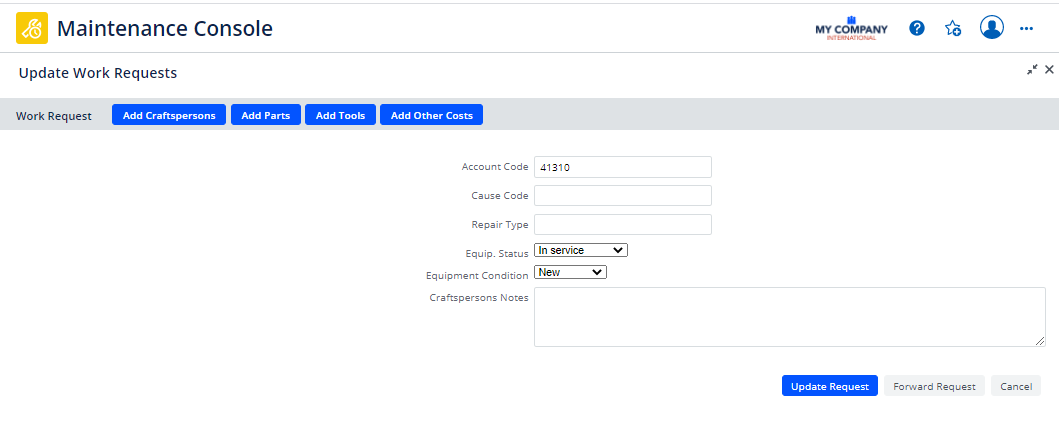Select the Repair Type input field

623,225
